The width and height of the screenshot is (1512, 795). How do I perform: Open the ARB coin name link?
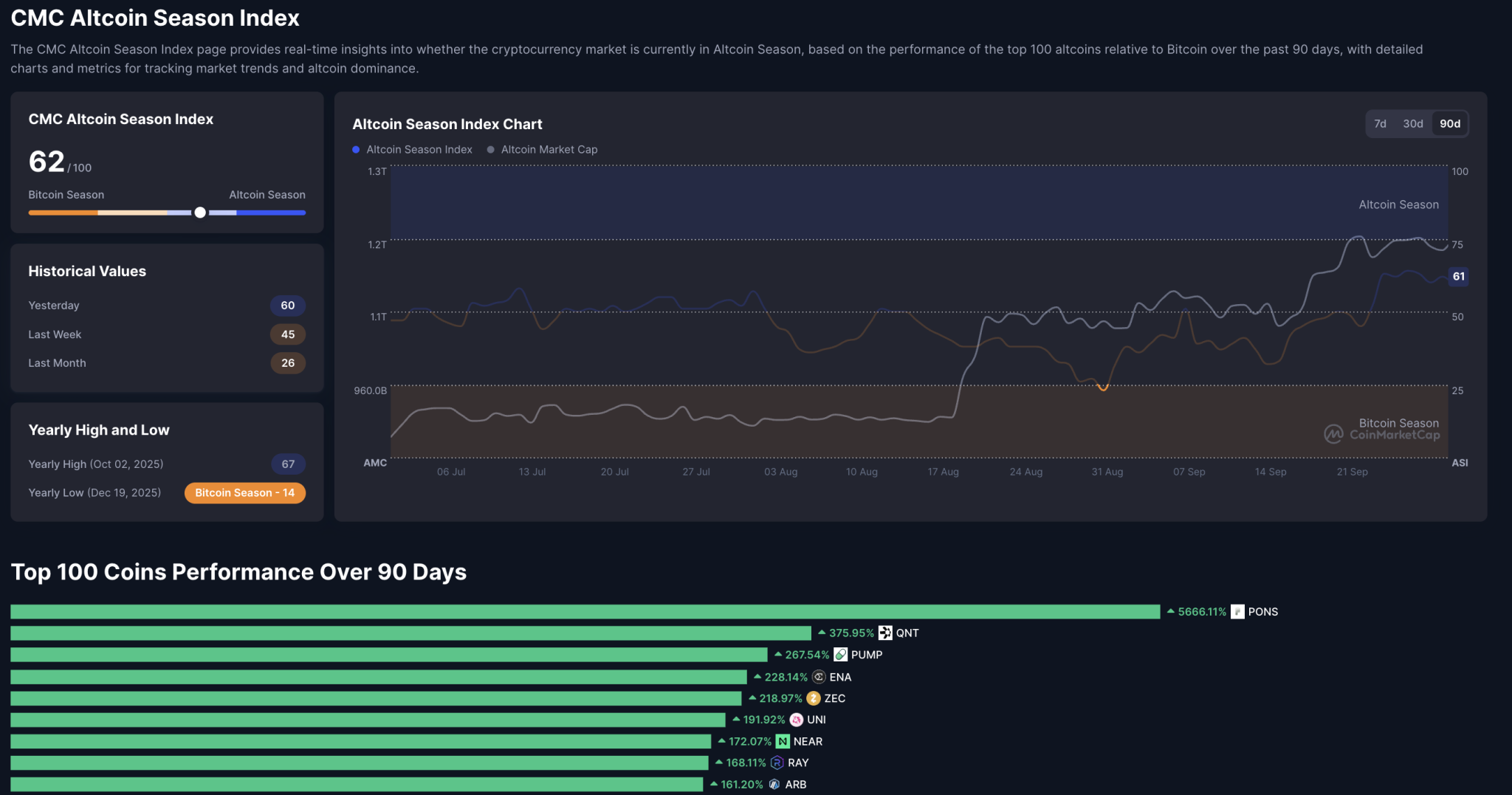[x=795, y=784]
